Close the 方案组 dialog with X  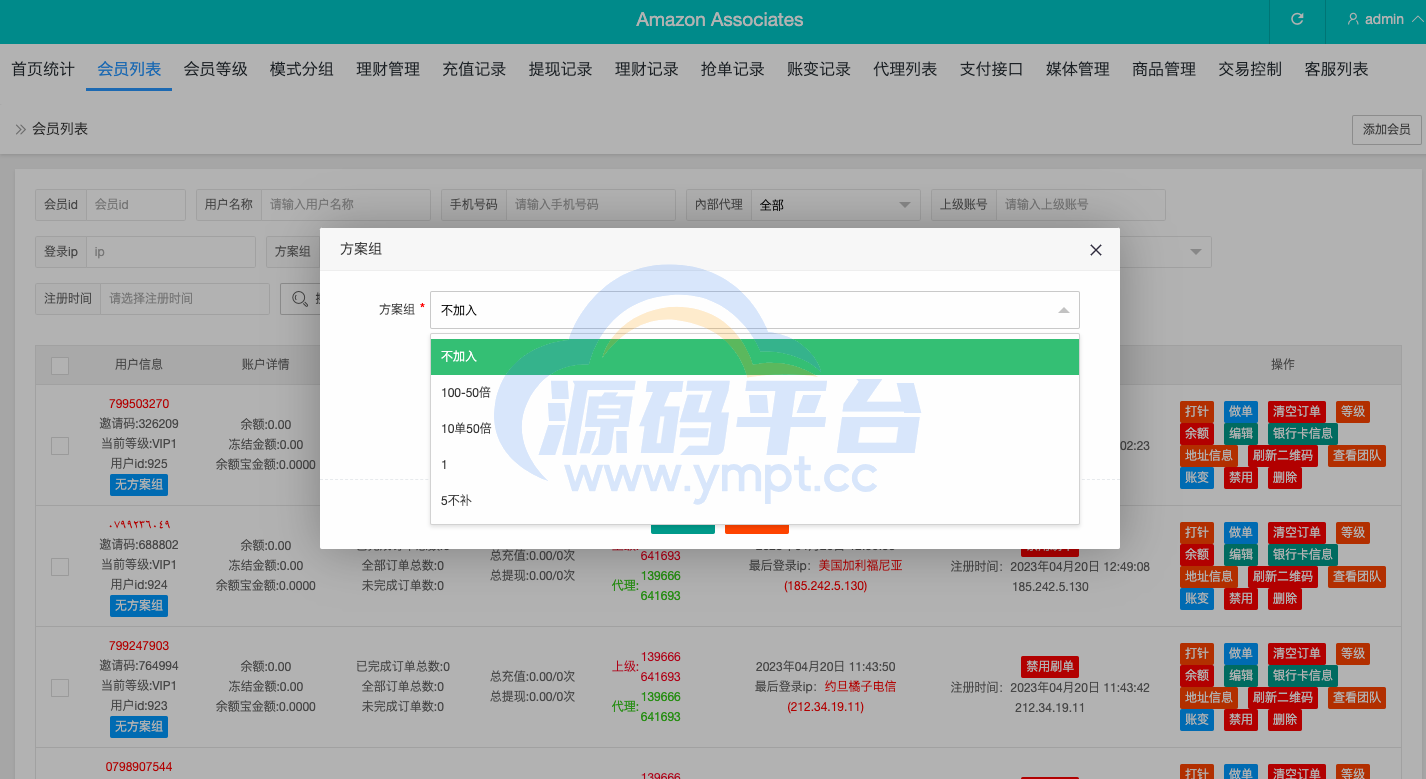1096,250
